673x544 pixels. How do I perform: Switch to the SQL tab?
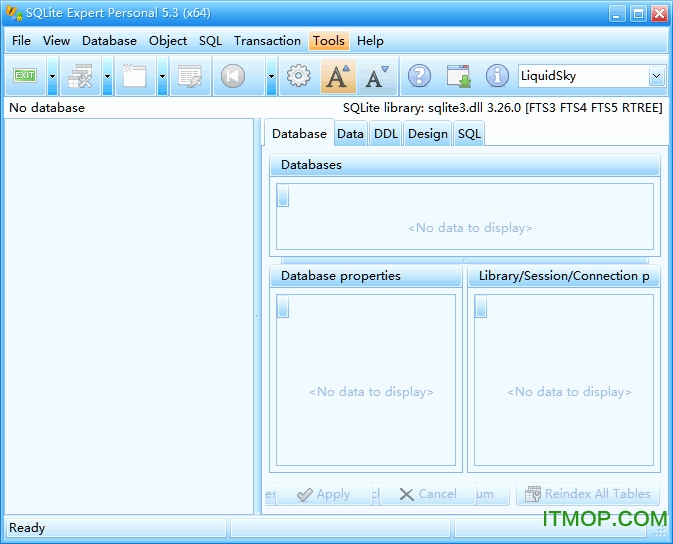click(469, 134)
